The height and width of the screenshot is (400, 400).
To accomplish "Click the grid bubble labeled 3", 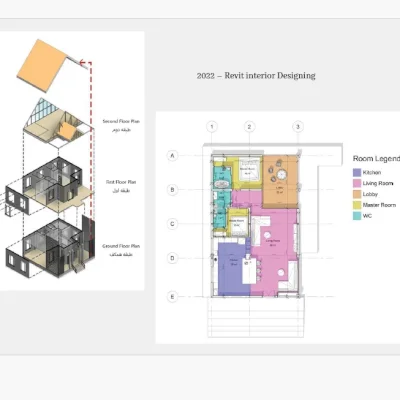I will pyautogui.click(x=298, y=127).
